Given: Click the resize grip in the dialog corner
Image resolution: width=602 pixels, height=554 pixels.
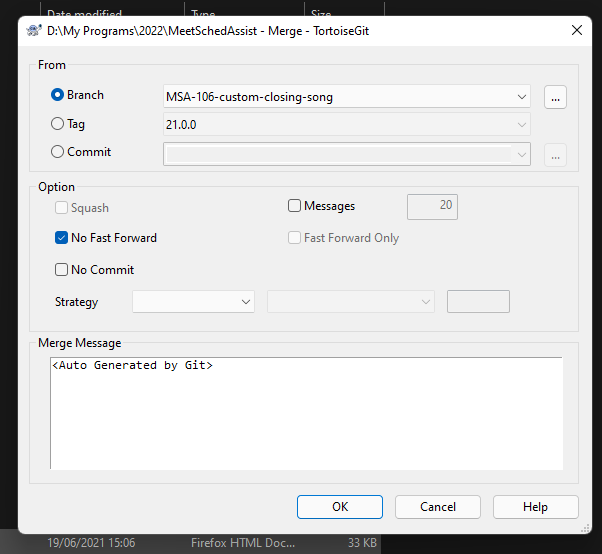Looking at the screenshot, I should click(585, 528).
